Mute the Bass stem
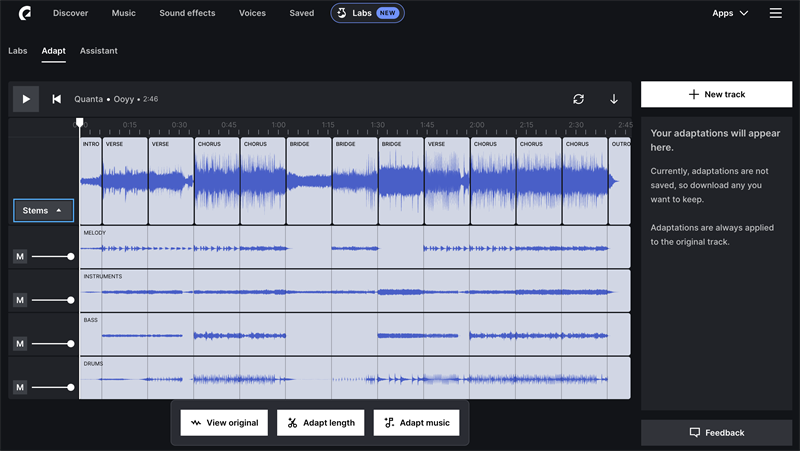Screen dimensions: 800x451 [x=20, y=344]
